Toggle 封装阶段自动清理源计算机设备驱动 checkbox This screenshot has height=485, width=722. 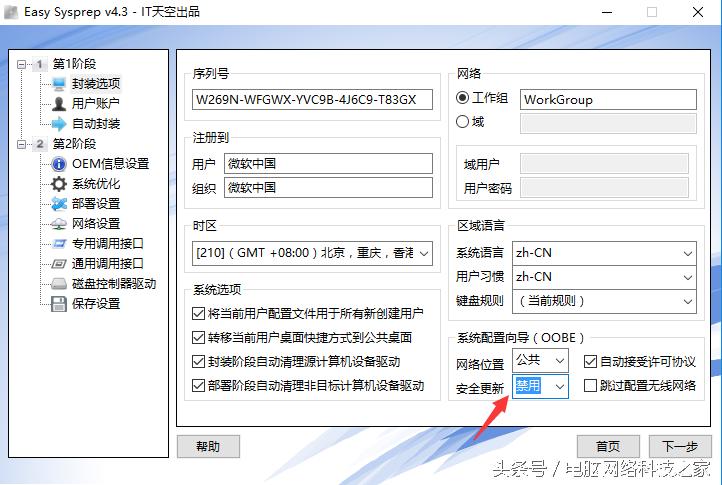(198, 362)
